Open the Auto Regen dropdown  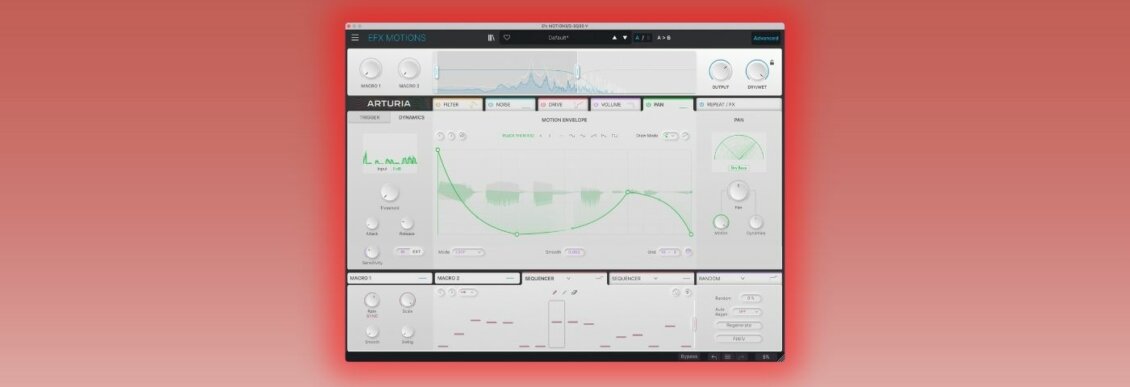(x=746, y=311)
